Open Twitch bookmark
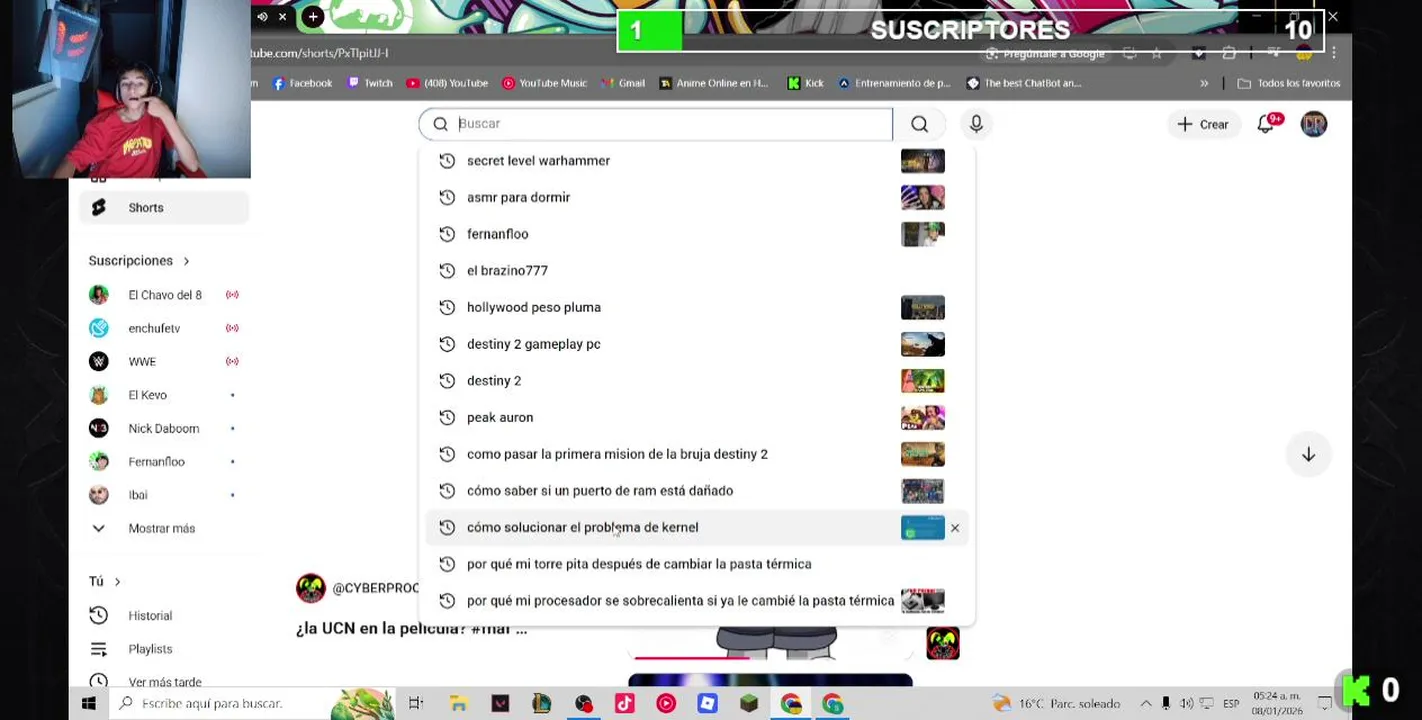Viewport: 1422px width, 720px height. (x=370, y=83)
